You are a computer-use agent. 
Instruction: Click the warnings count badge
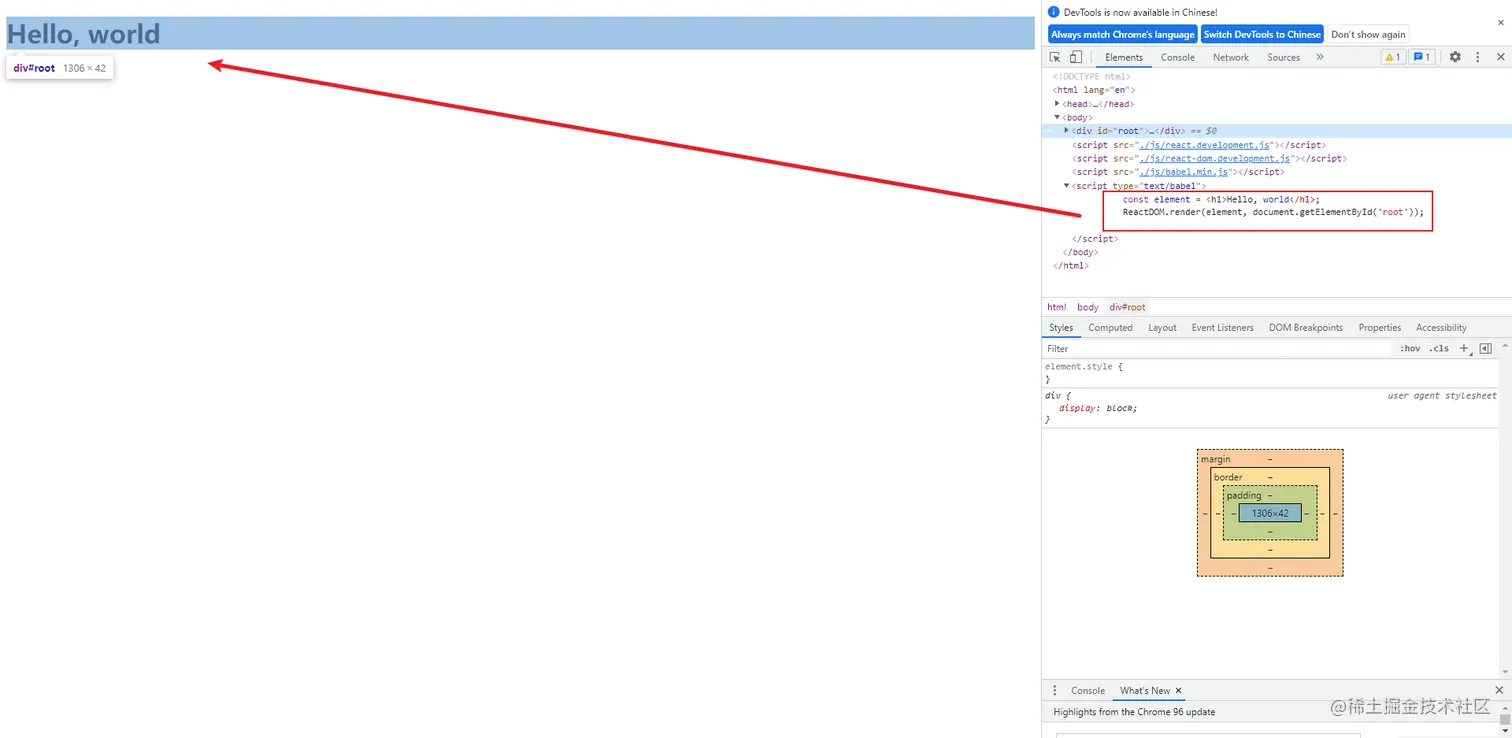coord(1392,57)
